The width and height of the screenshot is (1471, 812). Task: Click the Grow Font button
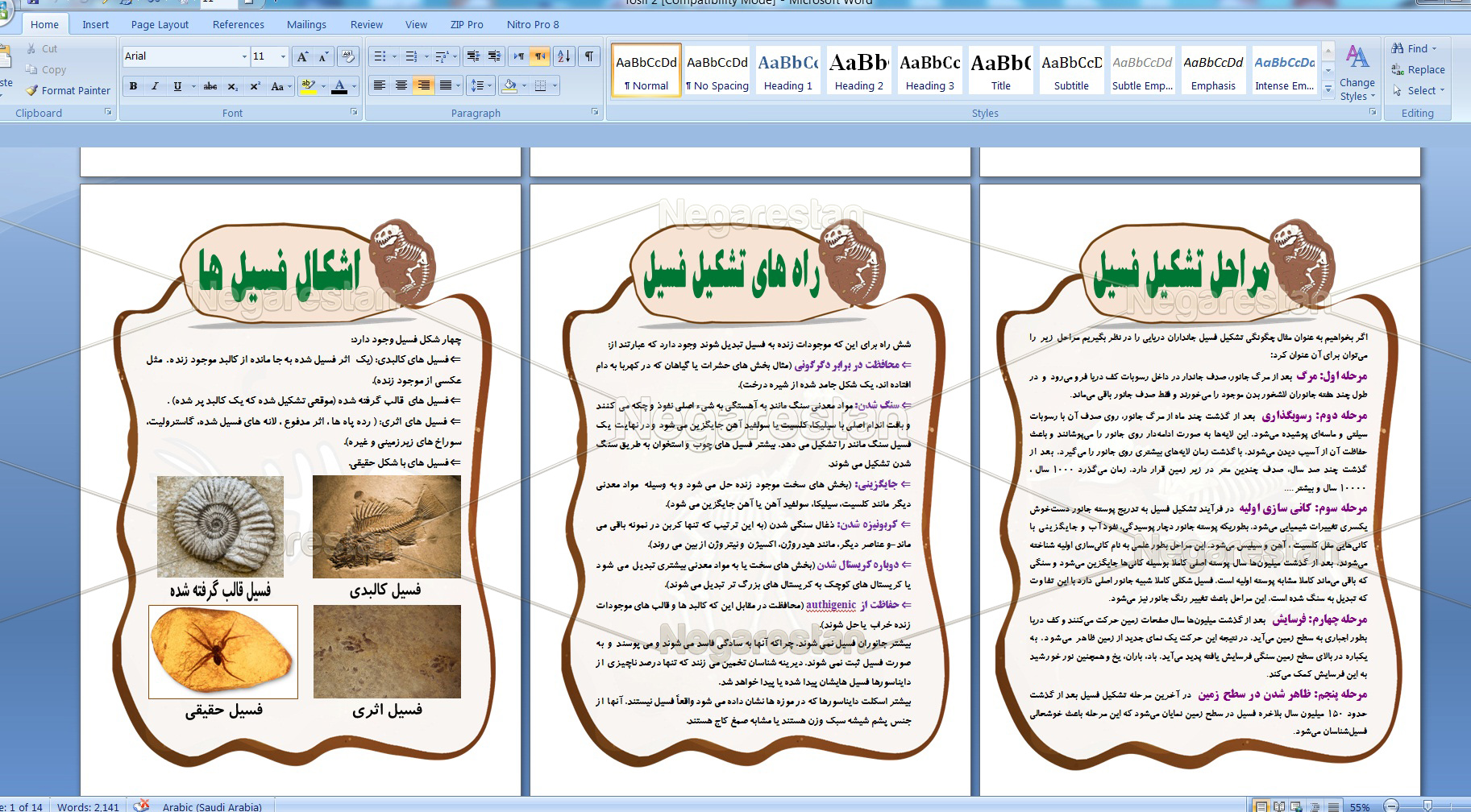(302, 56)
